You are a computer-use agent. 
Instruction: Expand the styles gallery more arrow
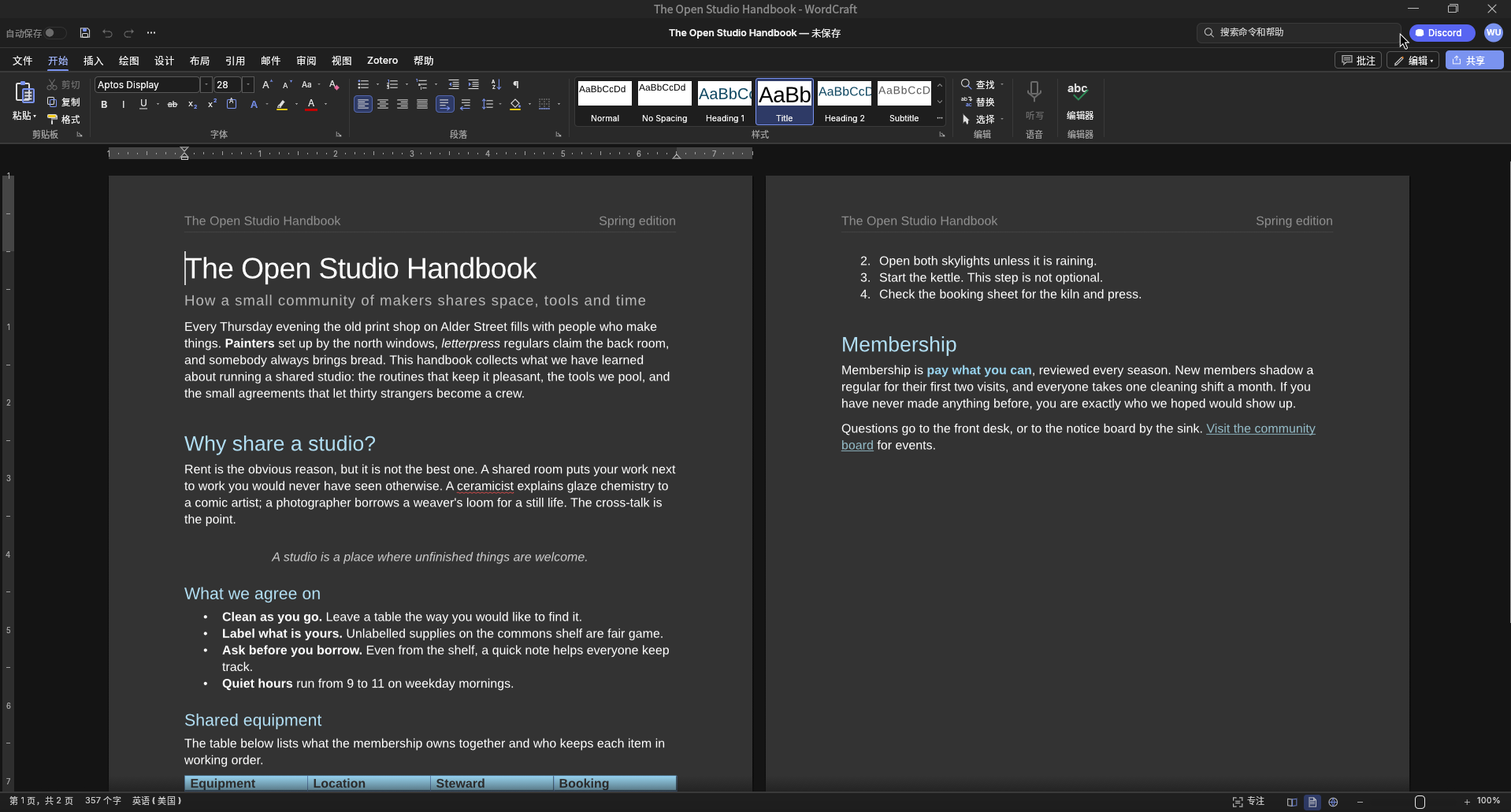[x=940, y=118]
